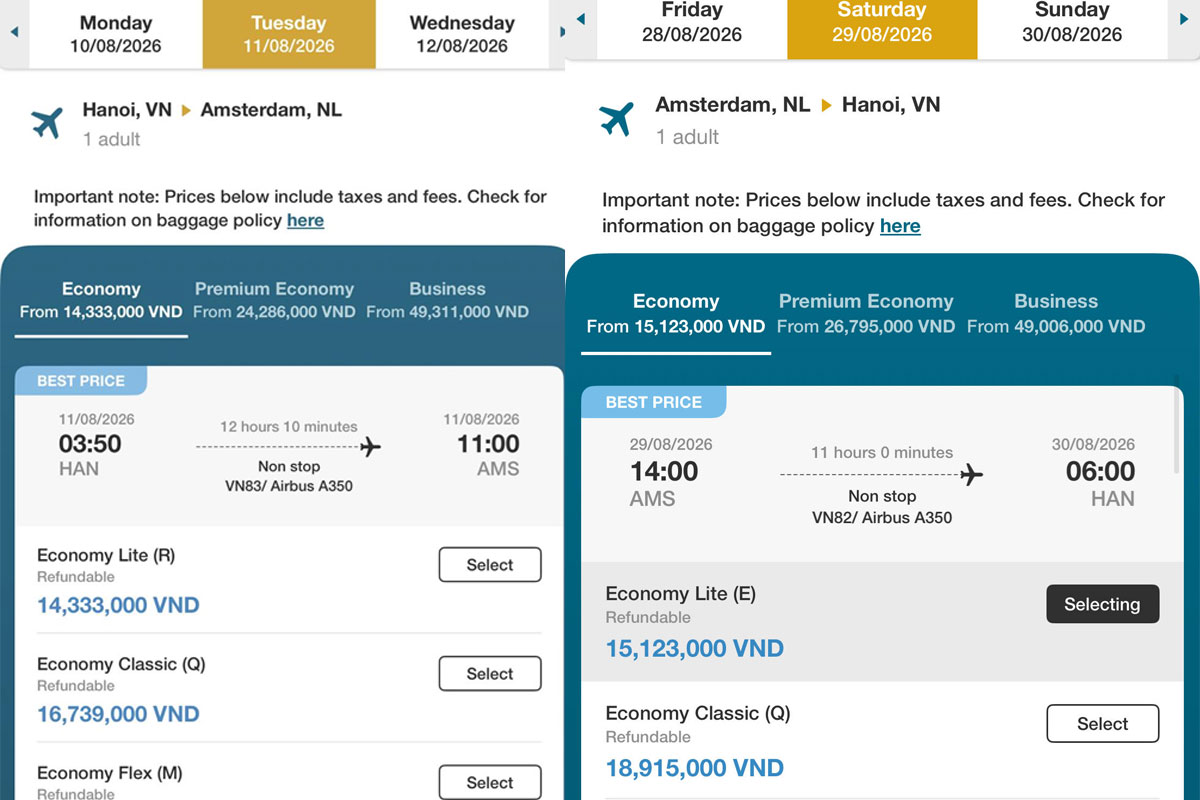Open return Premium Economy fare tab
The image size is (1200, 800).
click(866, 313)
